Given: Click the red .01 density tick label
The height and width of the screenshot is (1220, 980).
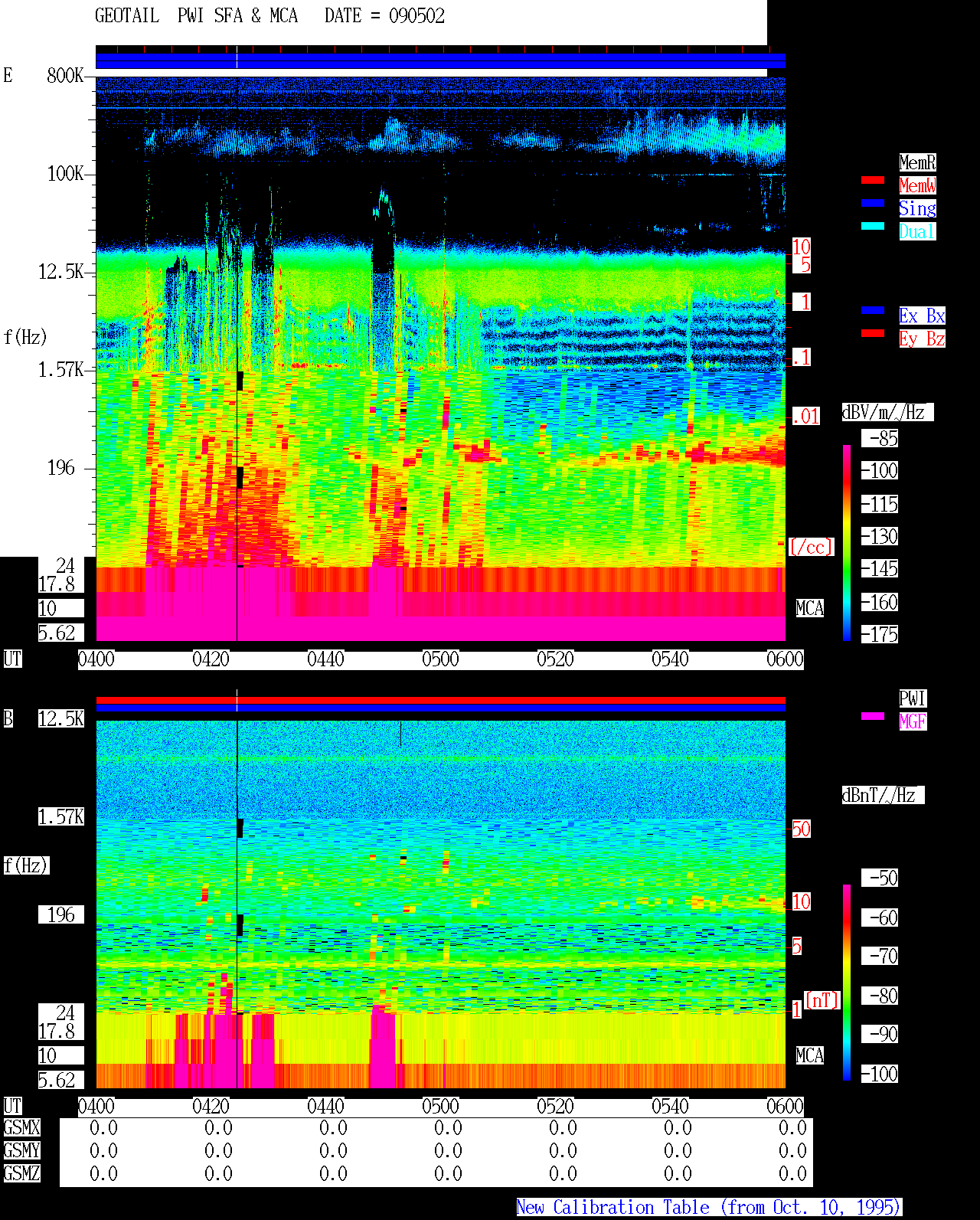Looking at the screenshot, I should 806,417.
